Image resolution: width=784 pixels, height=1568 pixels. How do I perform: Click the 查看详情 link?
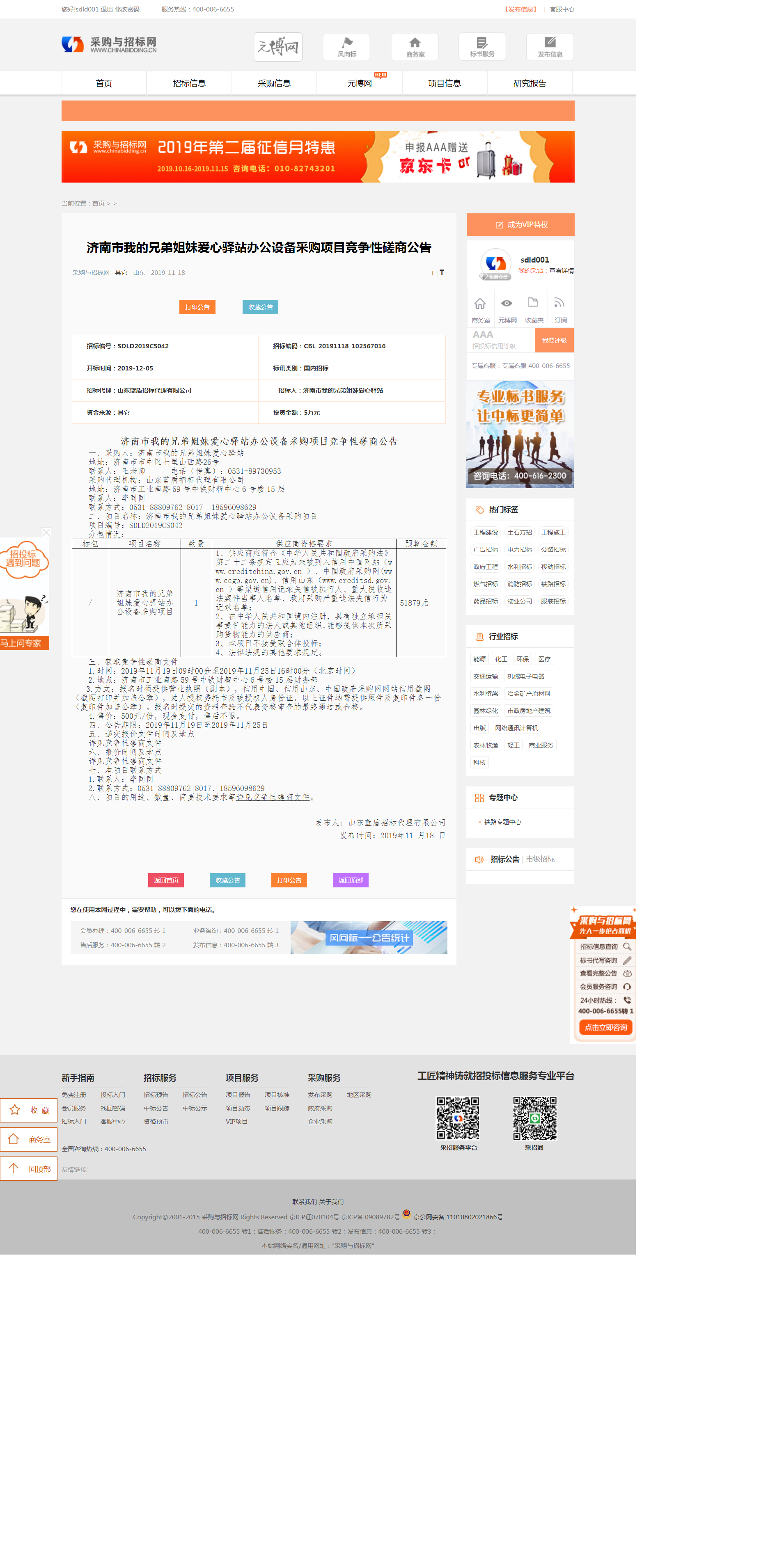pyautogui.click(x=561, y=271)
